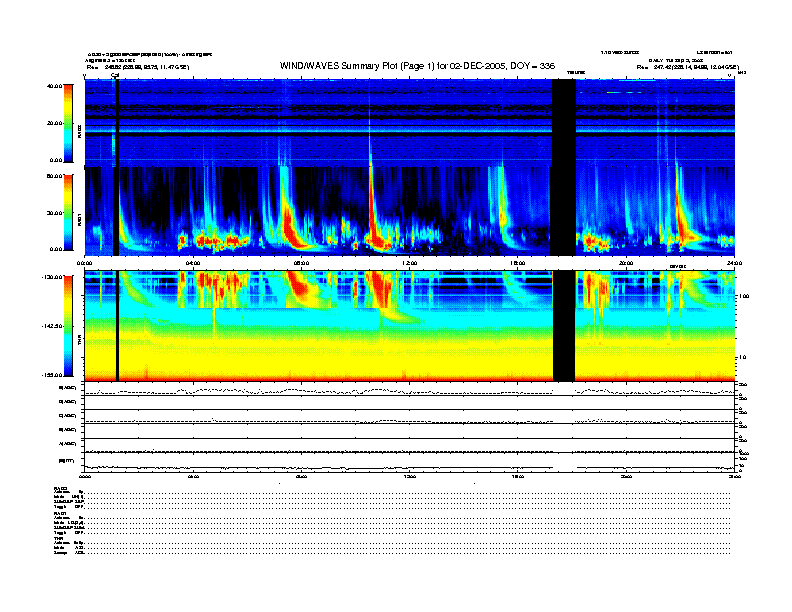Viewport: 792px width, 612px height.
Task: Click the vertical RAD1 panel axis label
Action: click(79, 220)
